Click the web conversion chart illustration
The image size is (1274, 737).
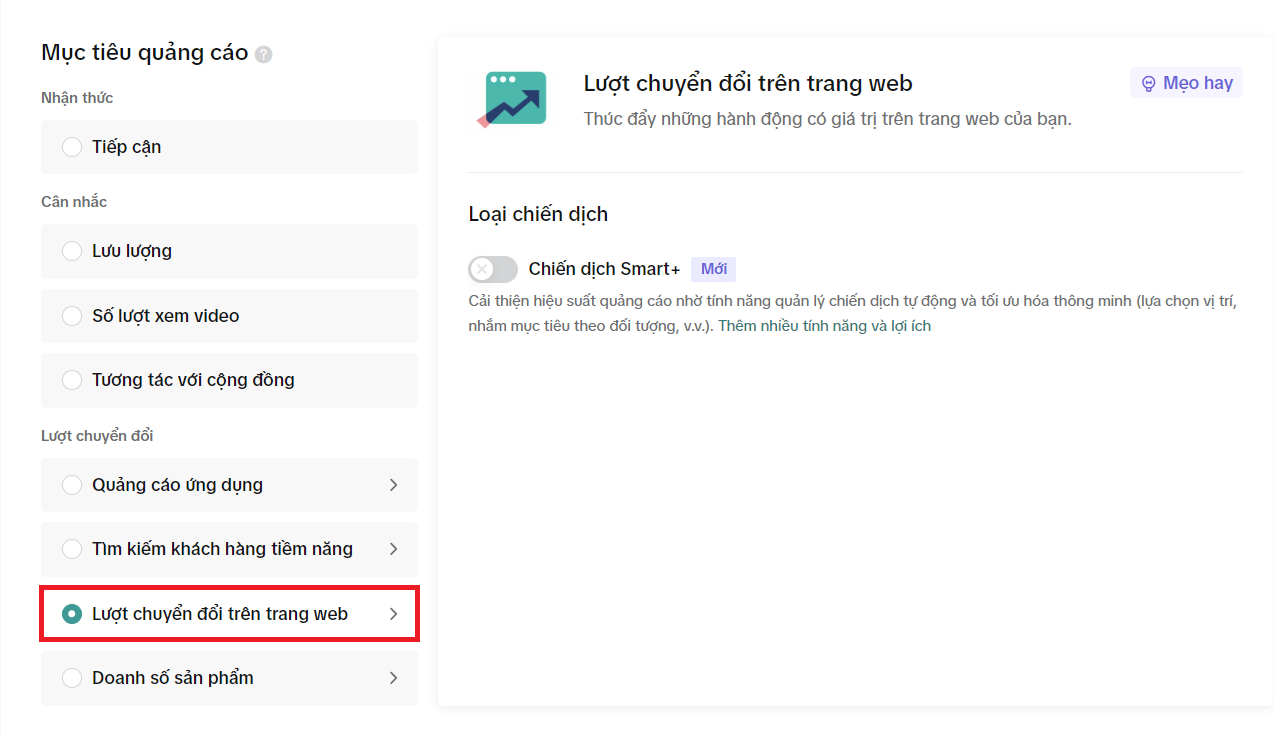(511, 99)
